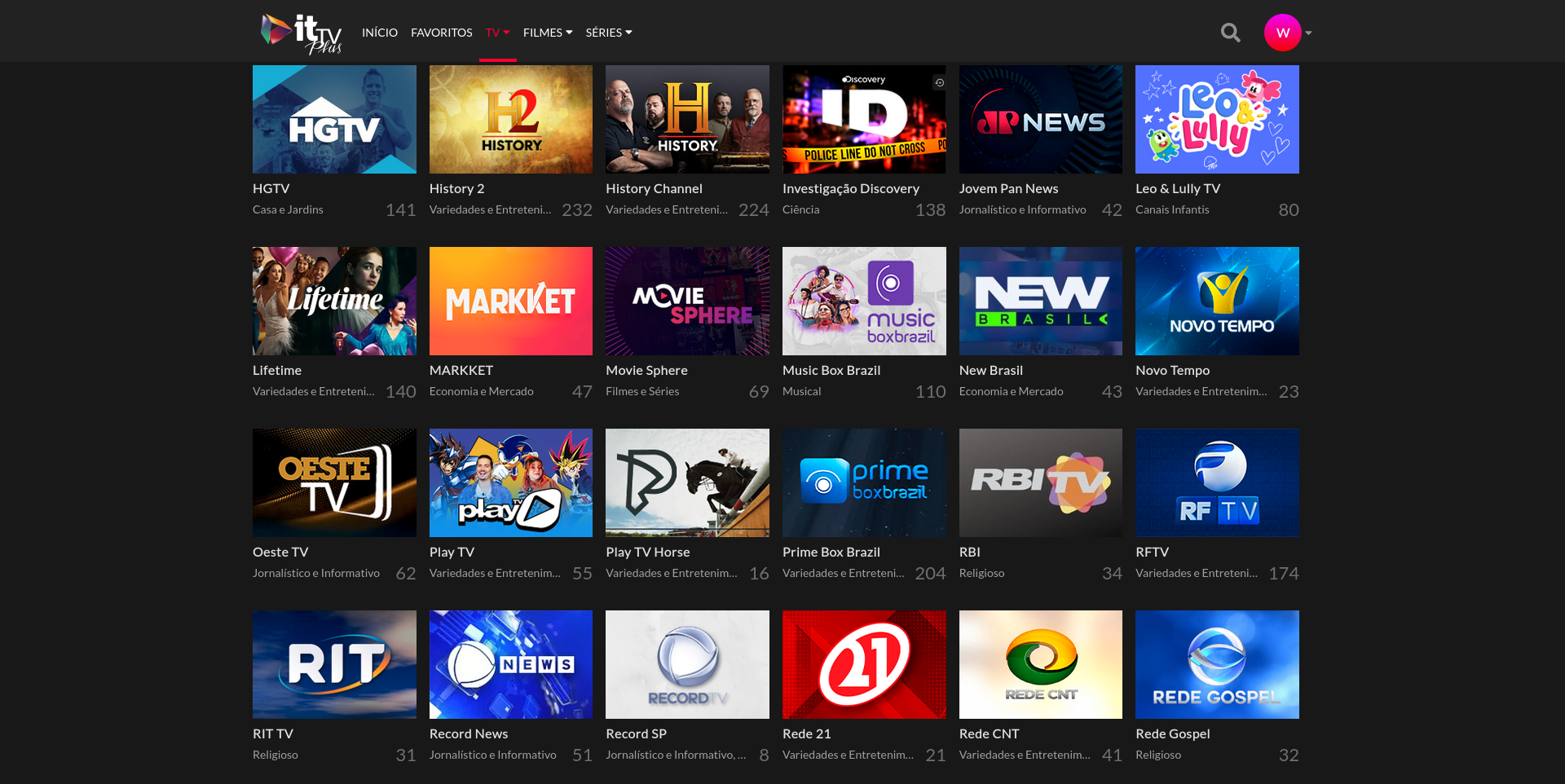The image size is (1565, 784).
Task: Open the RF TV channel thumbnail
Action: tap(1217, 482)
